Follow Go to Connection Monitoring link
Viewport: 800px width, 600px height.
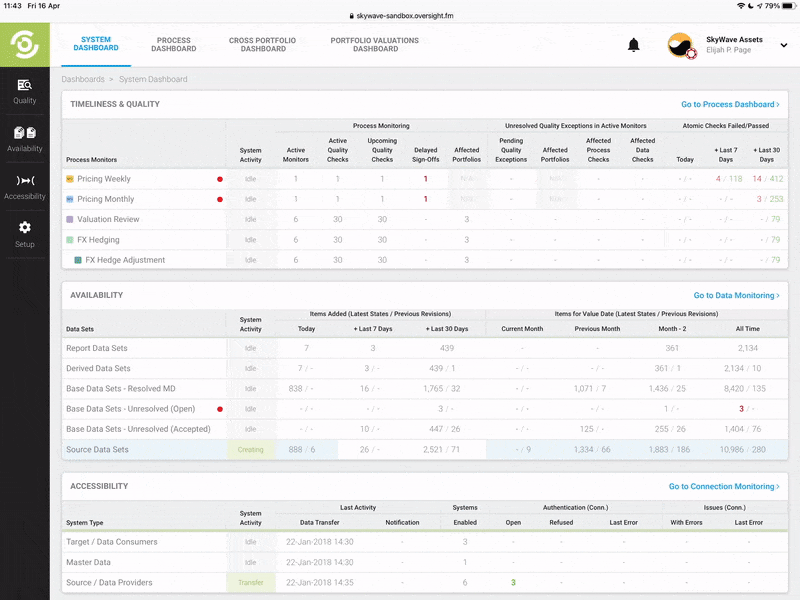[724, 487]
